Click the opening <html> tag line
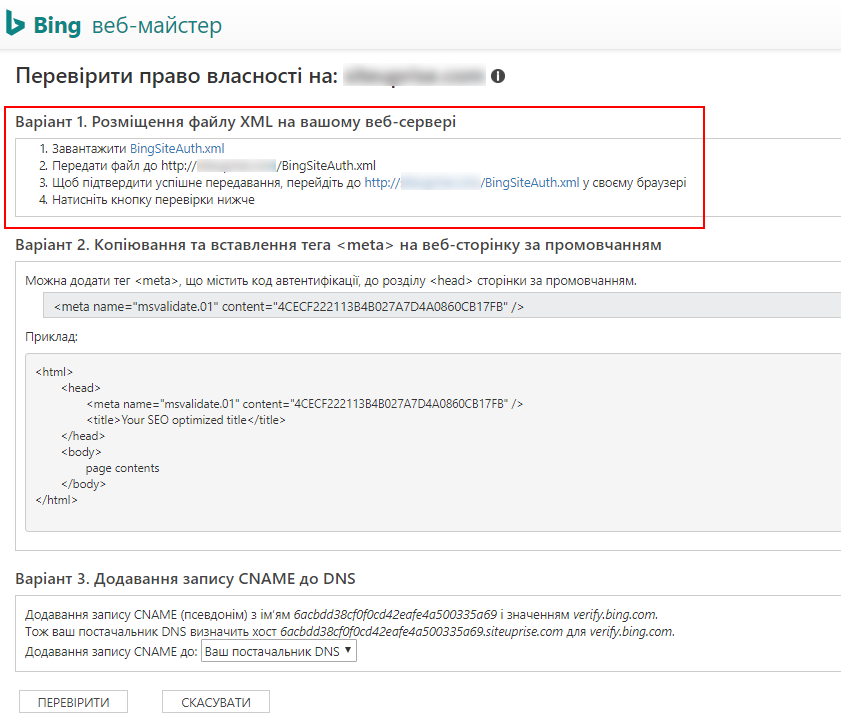The height and width of the screenshot is (714, 841). (x=54, y=372)
